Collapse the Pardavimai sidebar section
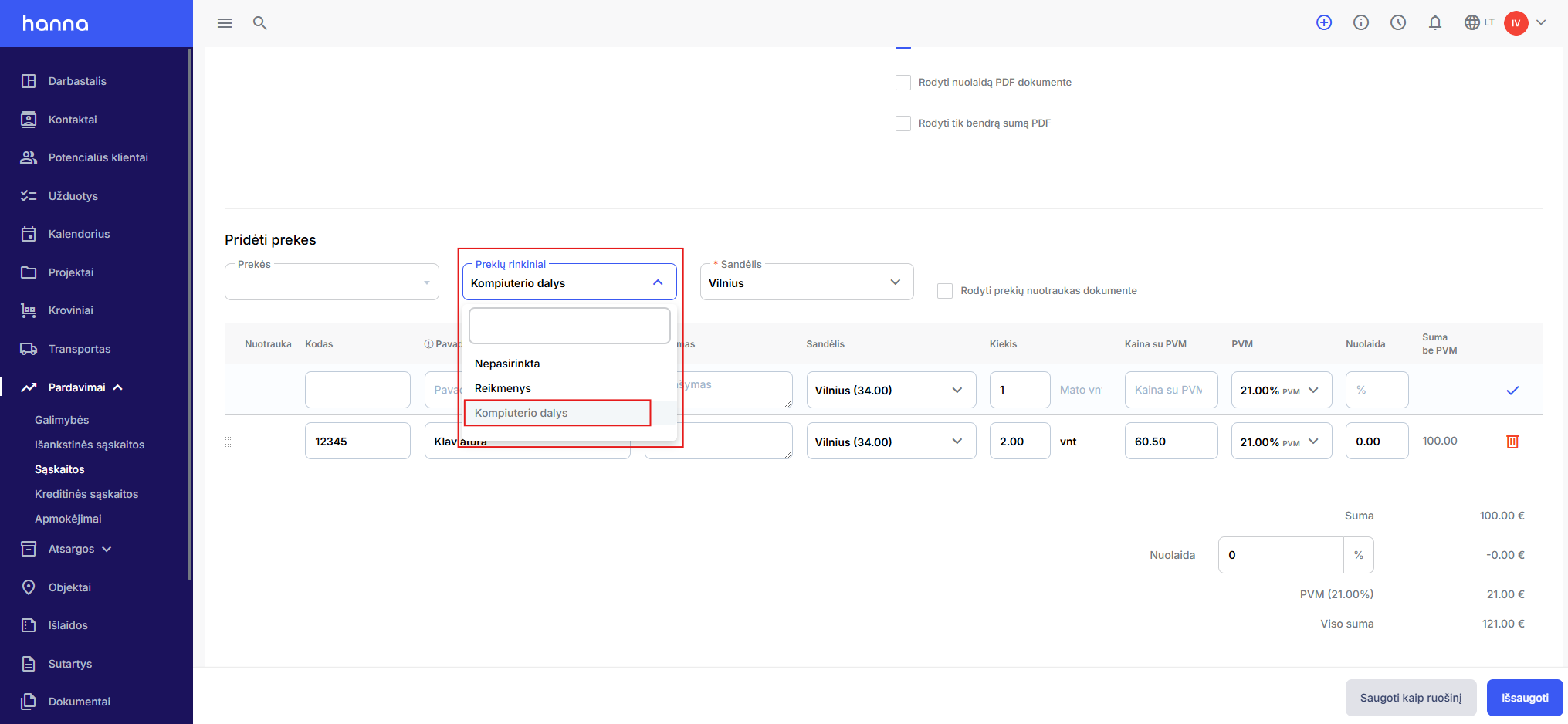The width and height of the screenshot is (1568, 724). (x=118, y=387)
